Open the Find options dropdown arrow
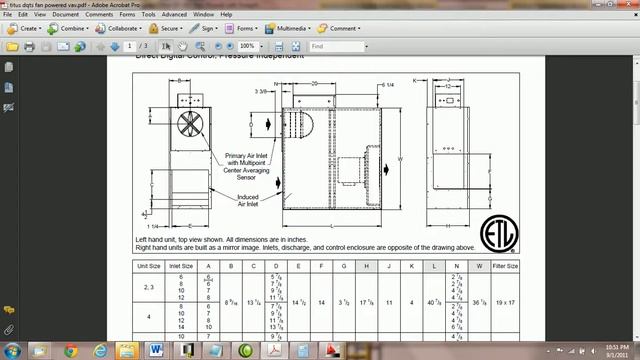 [367, 47]
